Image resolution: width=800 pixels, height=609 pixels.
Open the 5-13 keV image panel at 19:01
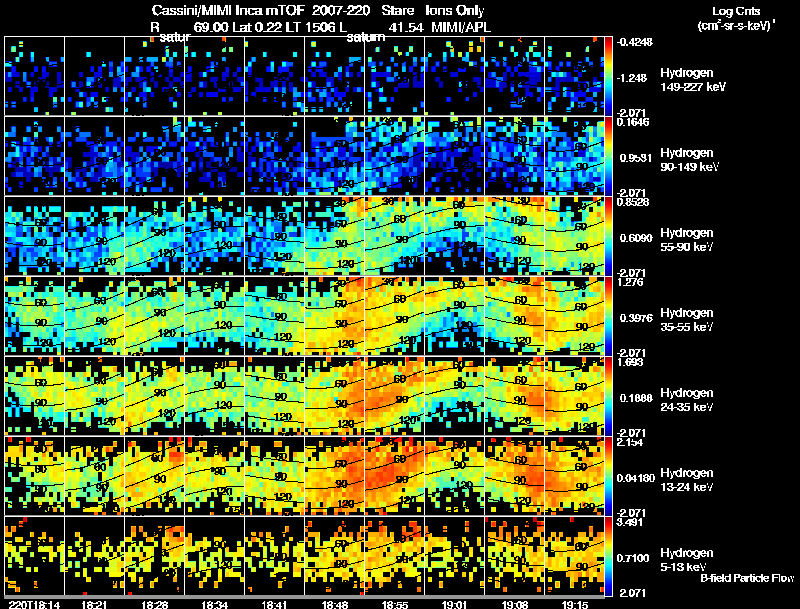455,556
